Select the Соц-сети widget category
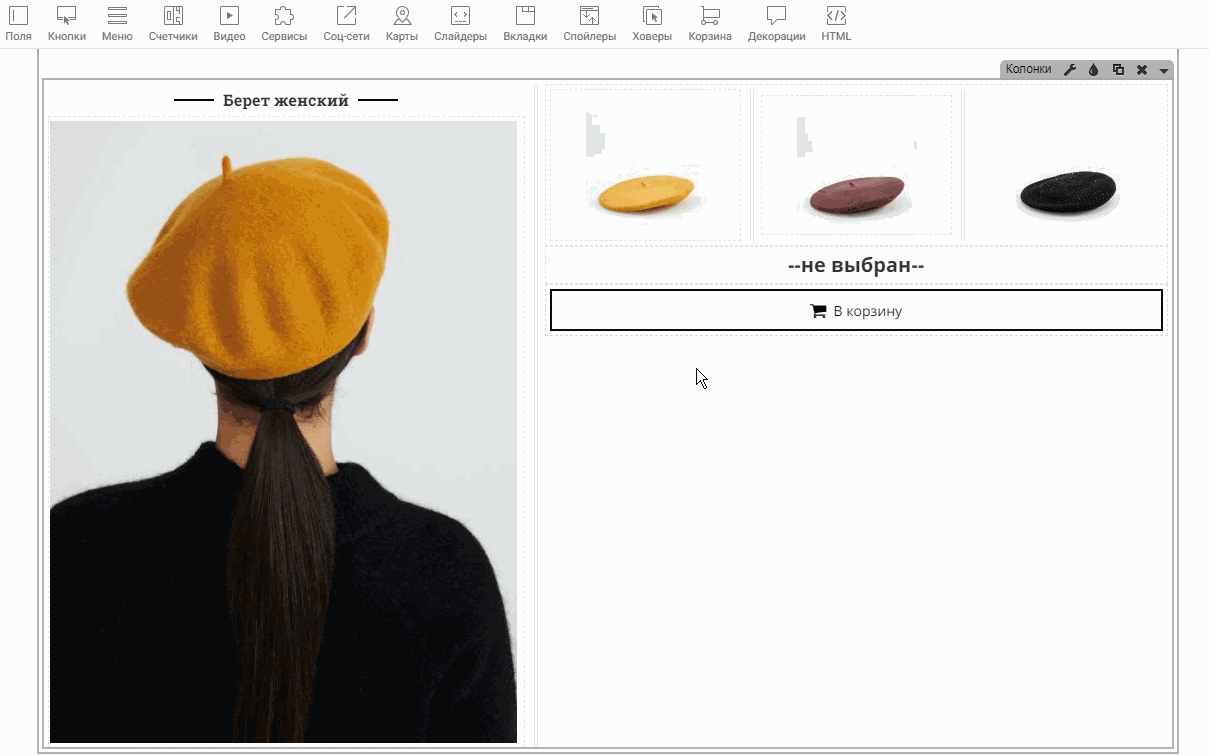Viewport: 1209px width, 756px height. coord(346,23)
